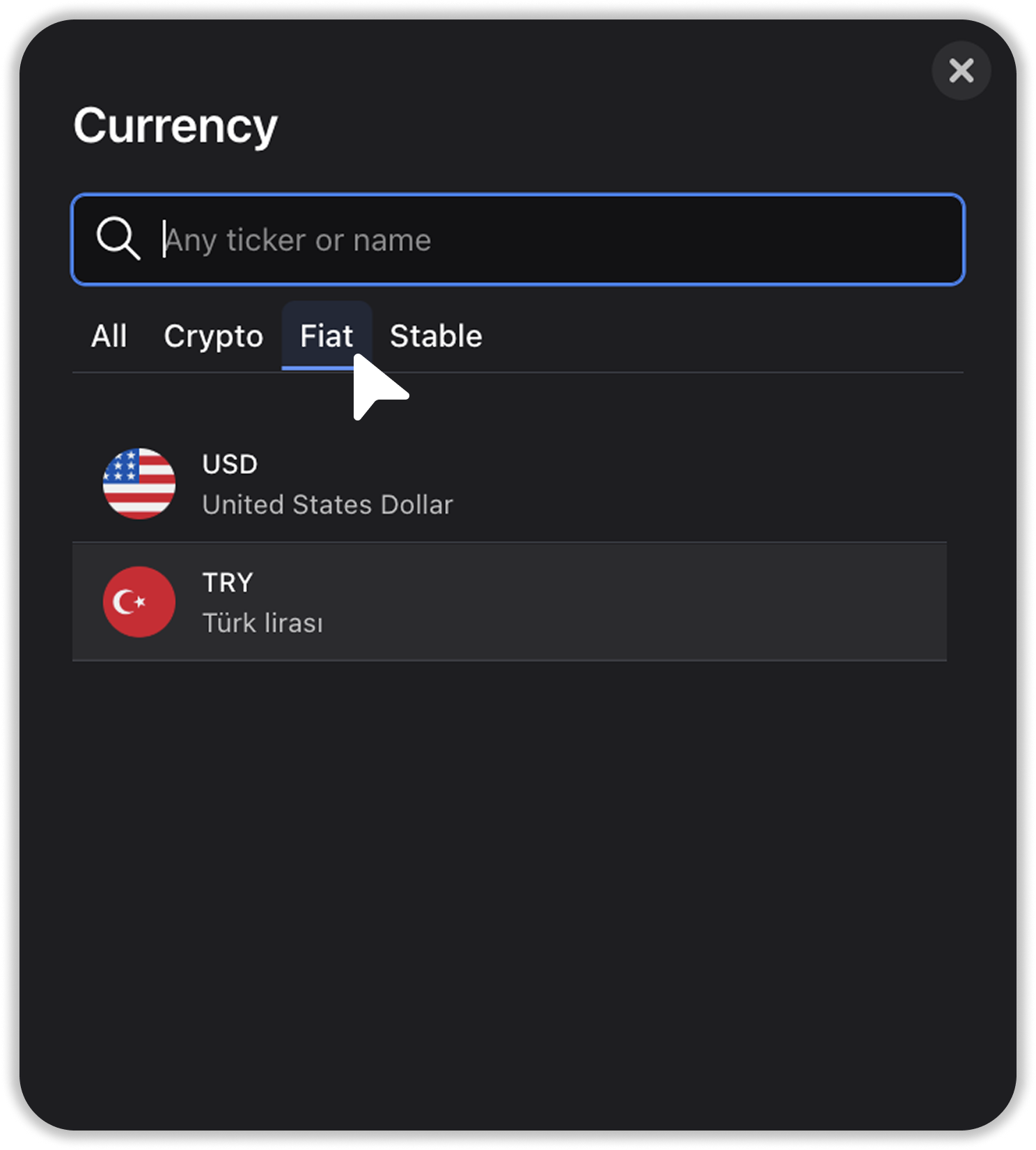1036x1150 pixels.
Task: Click the magnifying glass search icon
Action: (118, 239)
